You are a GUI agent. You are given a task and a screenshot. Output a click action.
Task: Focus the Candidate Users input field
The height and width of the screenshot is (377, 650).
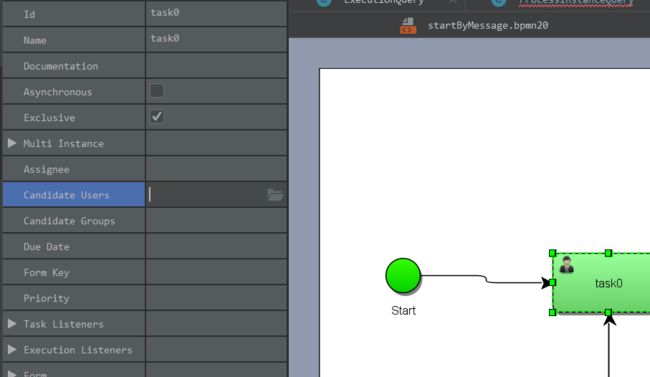(x=206, y=195)
